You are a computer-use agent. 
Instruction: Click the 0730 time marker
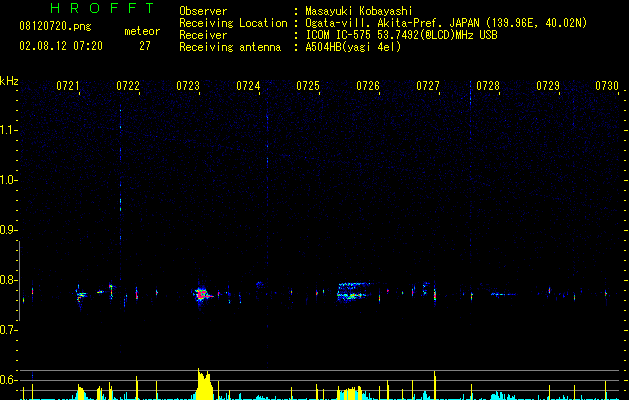tap(607, 86)
